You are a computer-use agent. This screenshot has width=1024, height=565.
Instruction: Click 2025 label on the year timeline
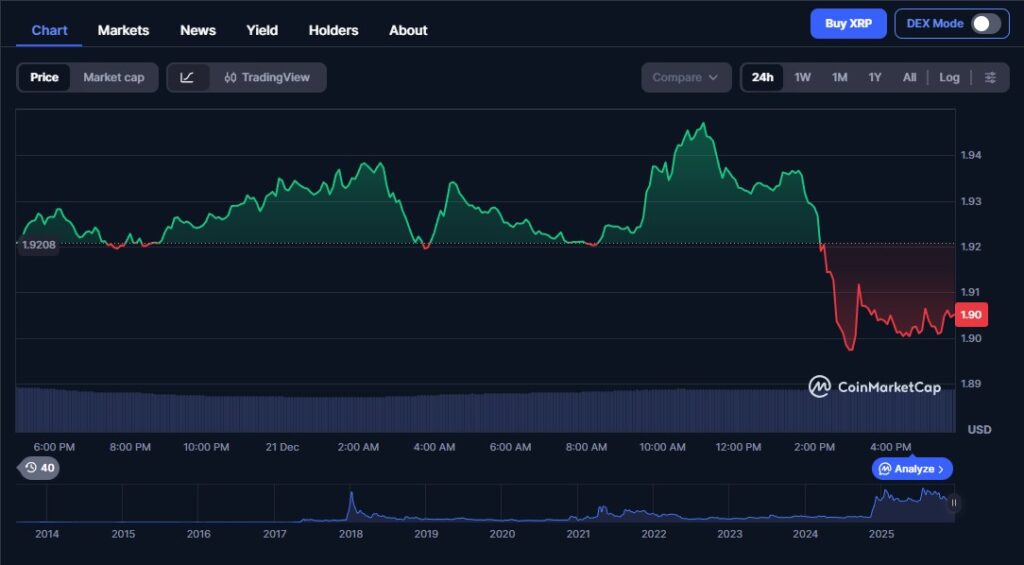(x=881, y=534)
